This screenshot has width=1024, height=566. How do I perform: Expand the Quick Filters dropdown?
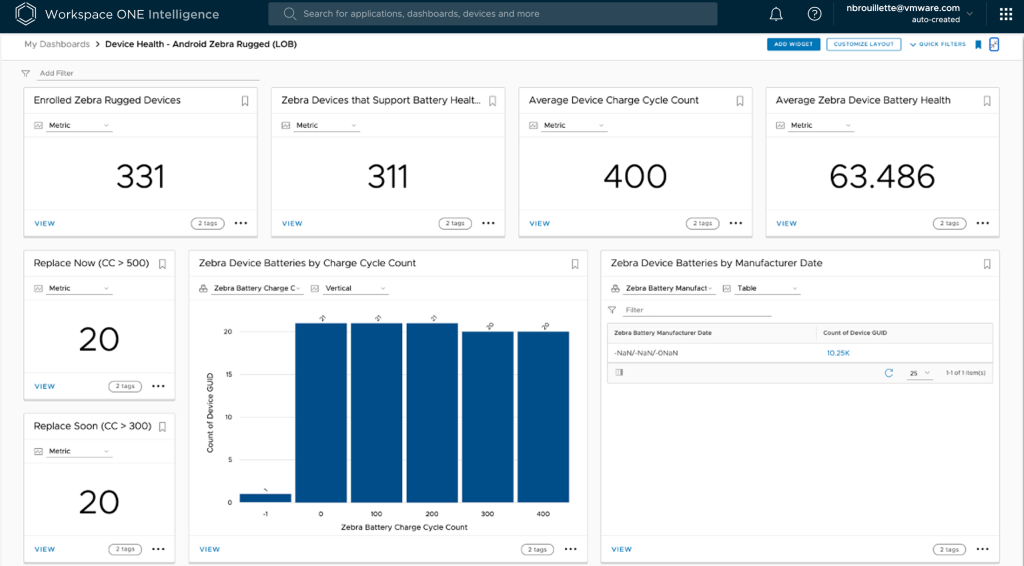click(938, 44)
